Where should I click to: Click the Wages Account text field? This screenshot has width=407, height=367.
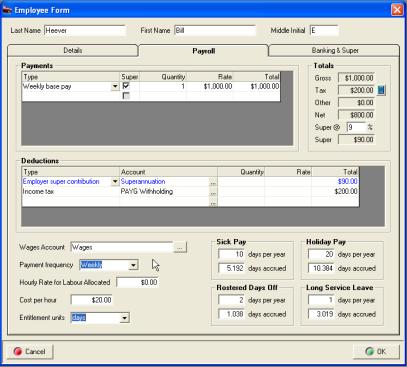tap(122, 248)
